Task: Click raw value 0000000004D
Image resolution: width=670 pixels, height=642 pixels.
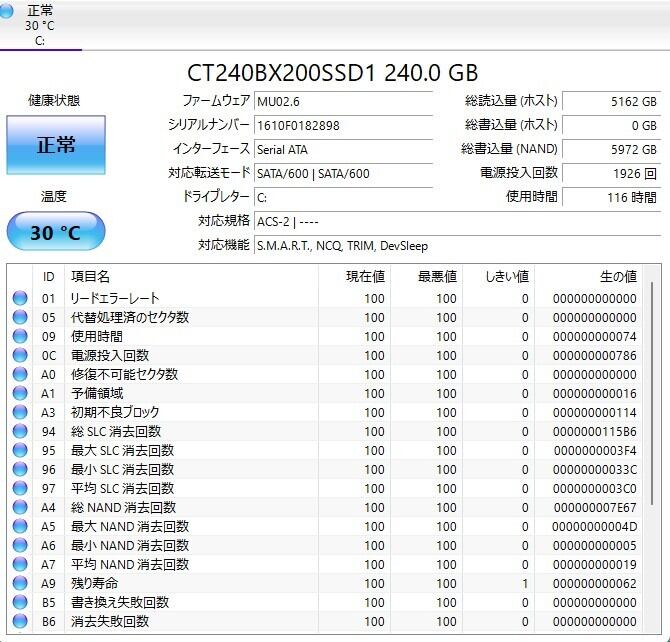Action: point(594,527)
